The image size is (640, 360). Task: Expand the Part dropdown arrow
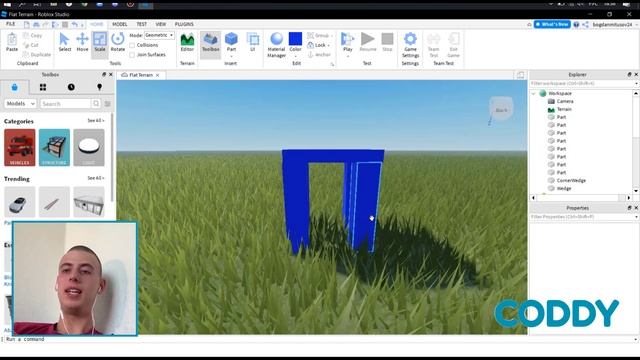click(x=231, y=56)
